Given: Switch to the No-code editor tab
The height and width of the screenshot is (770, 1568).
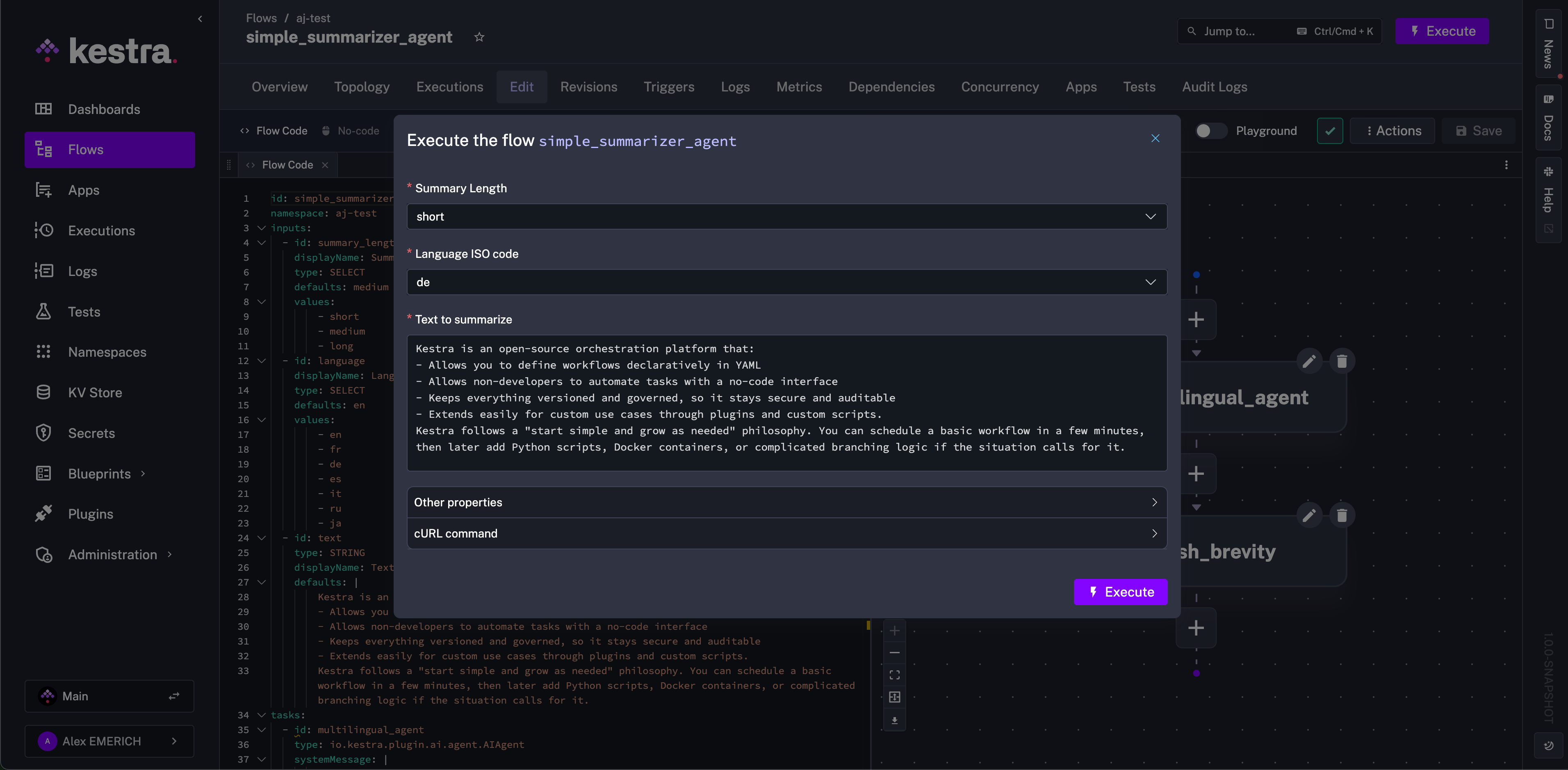Looking at the screenshot, I should (x=358, y=130).
